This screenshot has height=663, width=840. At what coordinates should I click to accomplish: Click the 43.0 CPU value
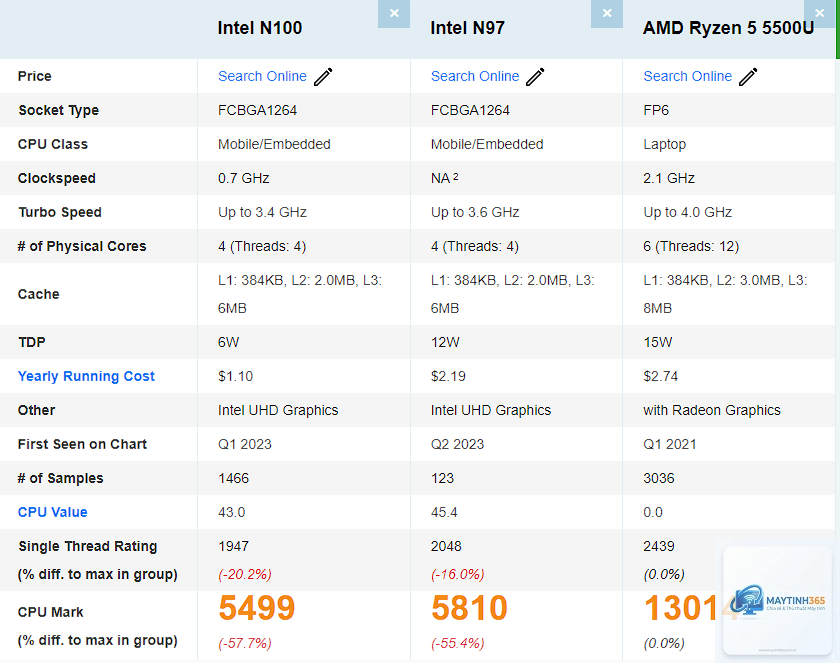pyautogui.click(x=231, y=513)
